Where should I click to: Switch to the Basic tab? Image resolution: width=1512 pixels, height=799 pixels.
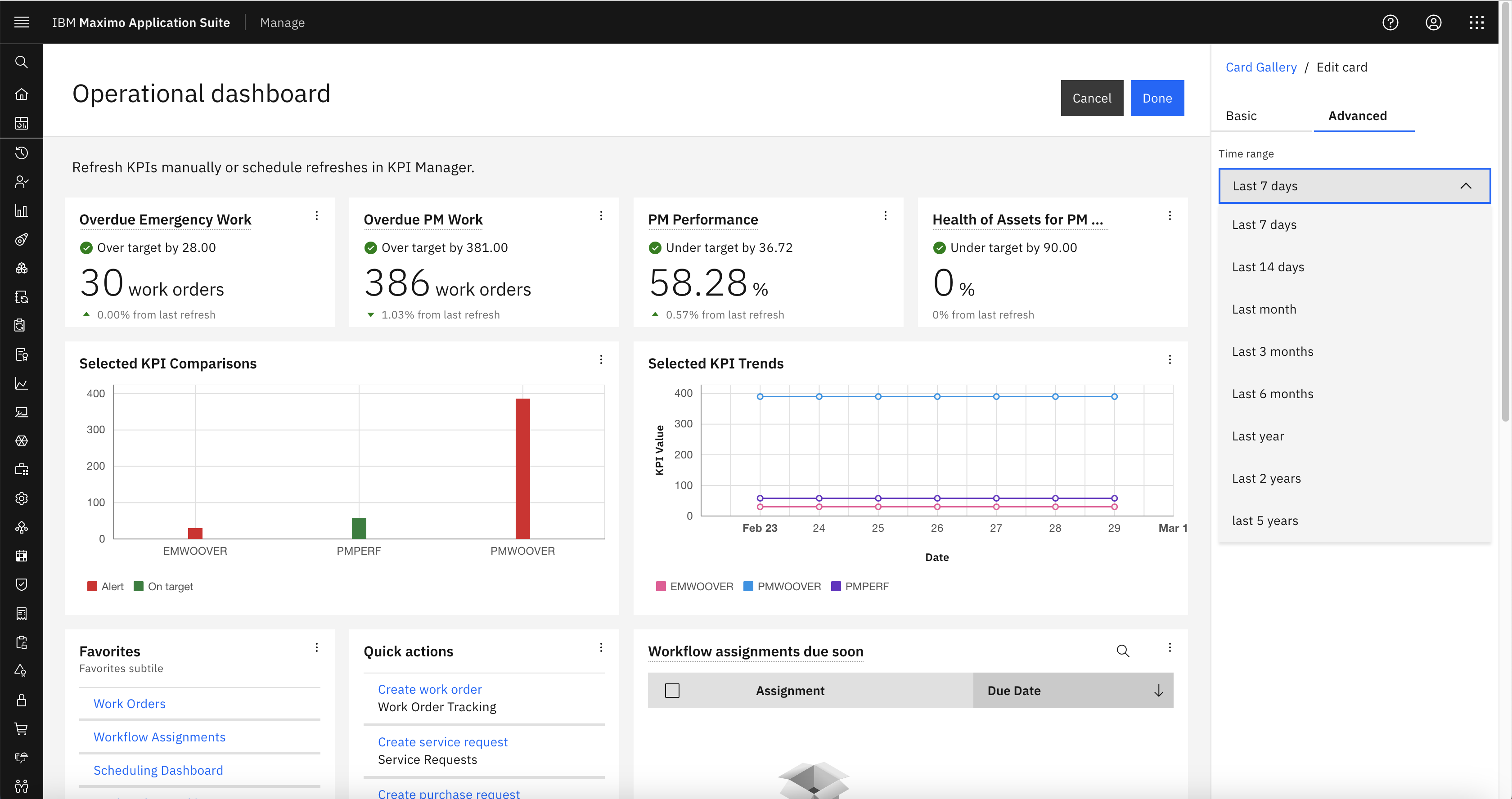point(1241,116)
